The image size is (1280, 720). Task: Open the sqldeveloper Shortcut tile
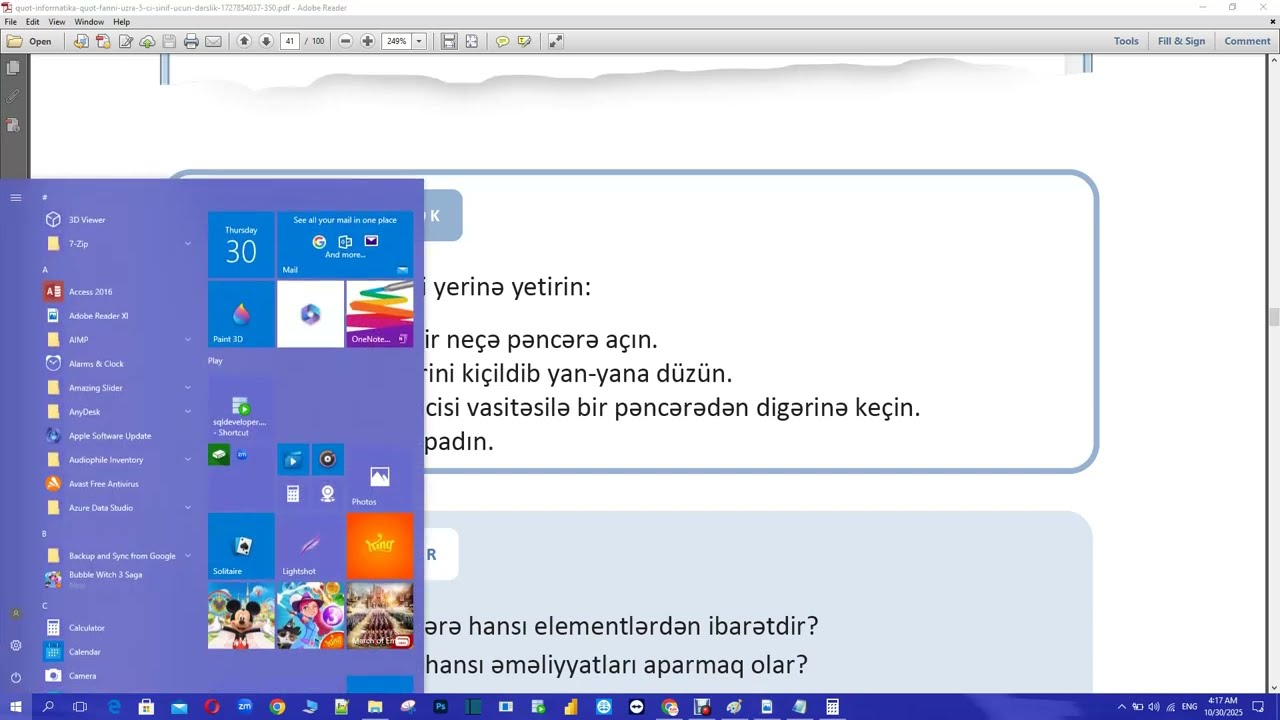[241, 409]
